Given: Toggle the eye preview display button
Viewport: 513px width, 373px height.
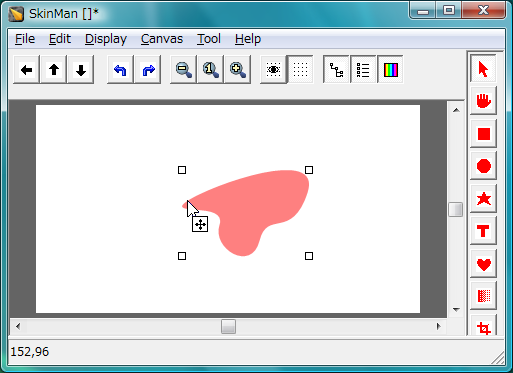Looking at the screenshot, I should point(273,70).
